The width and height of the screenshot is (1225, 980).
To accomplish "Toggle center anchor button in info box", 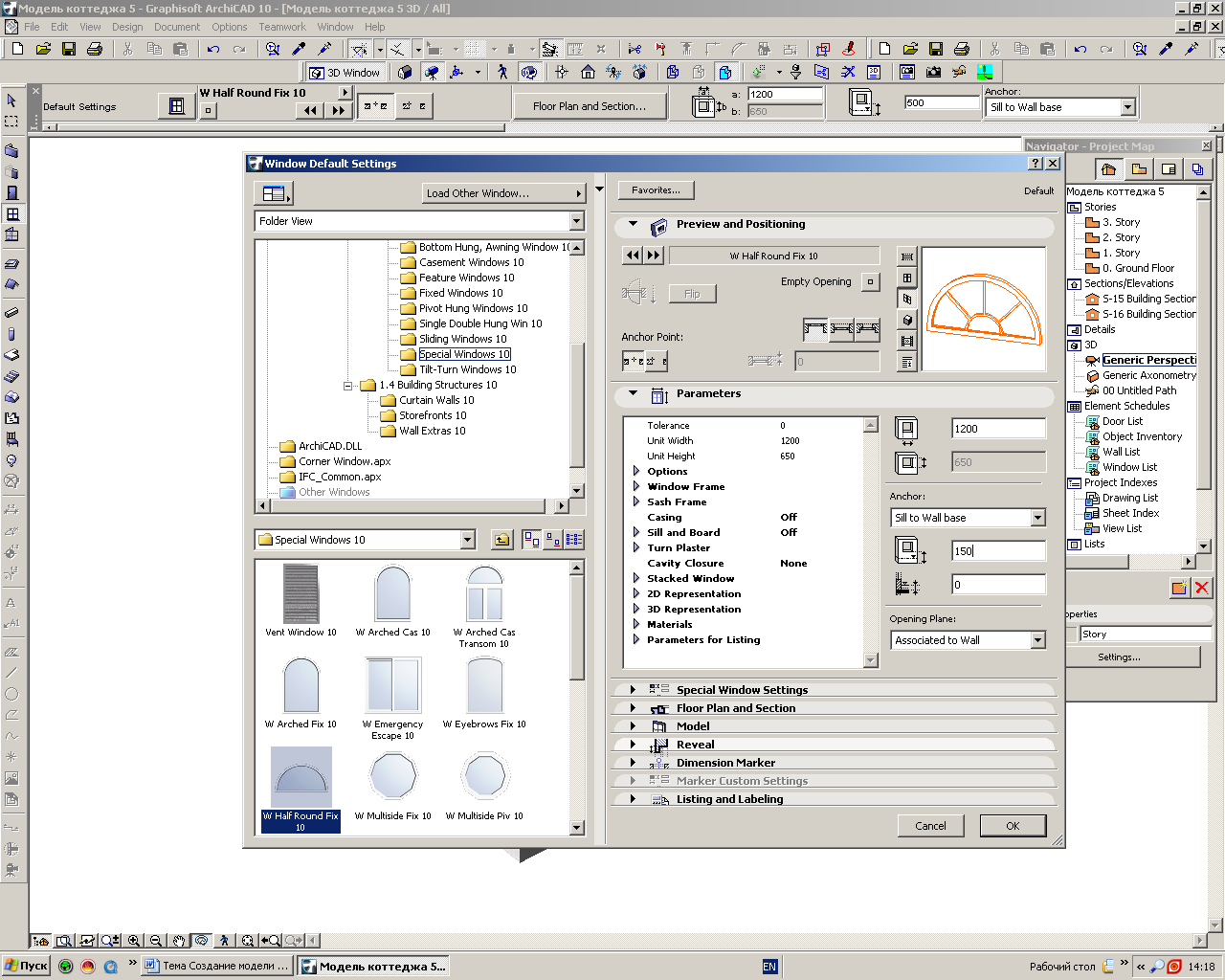I will tap(375, 106).
